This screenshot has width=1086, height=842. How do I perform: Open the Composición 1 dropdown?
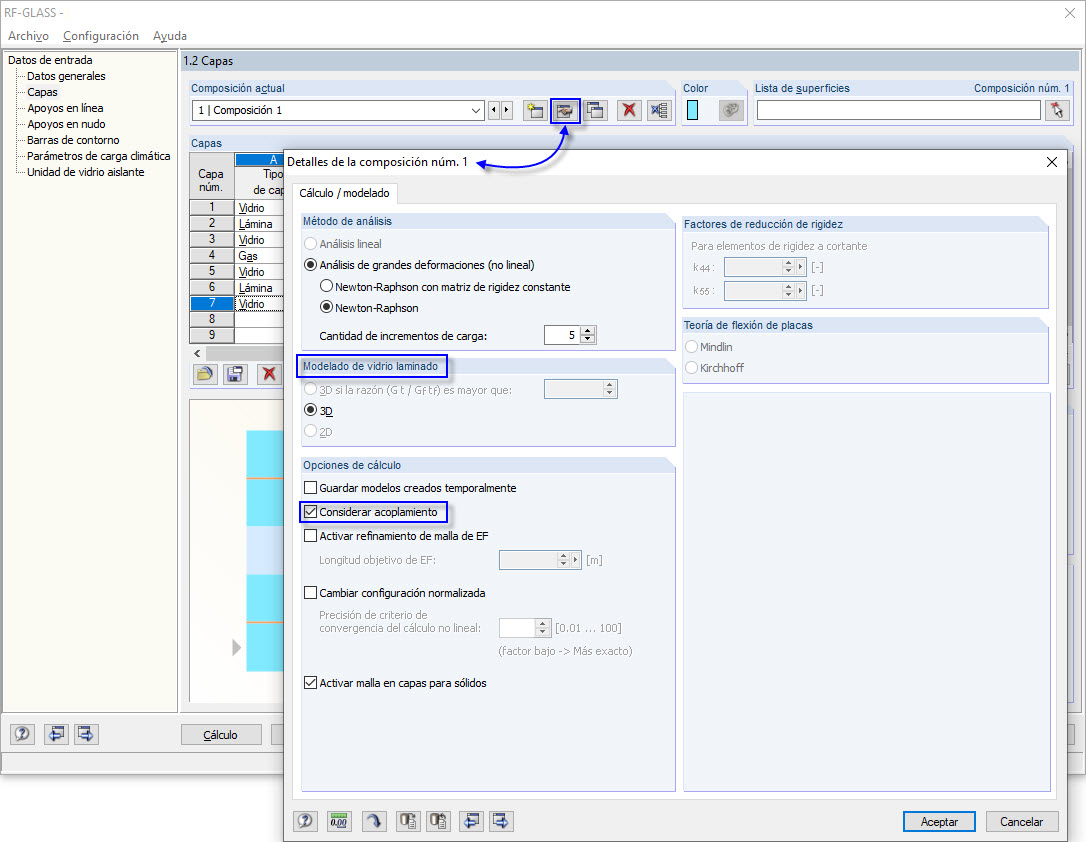(476, 110)
